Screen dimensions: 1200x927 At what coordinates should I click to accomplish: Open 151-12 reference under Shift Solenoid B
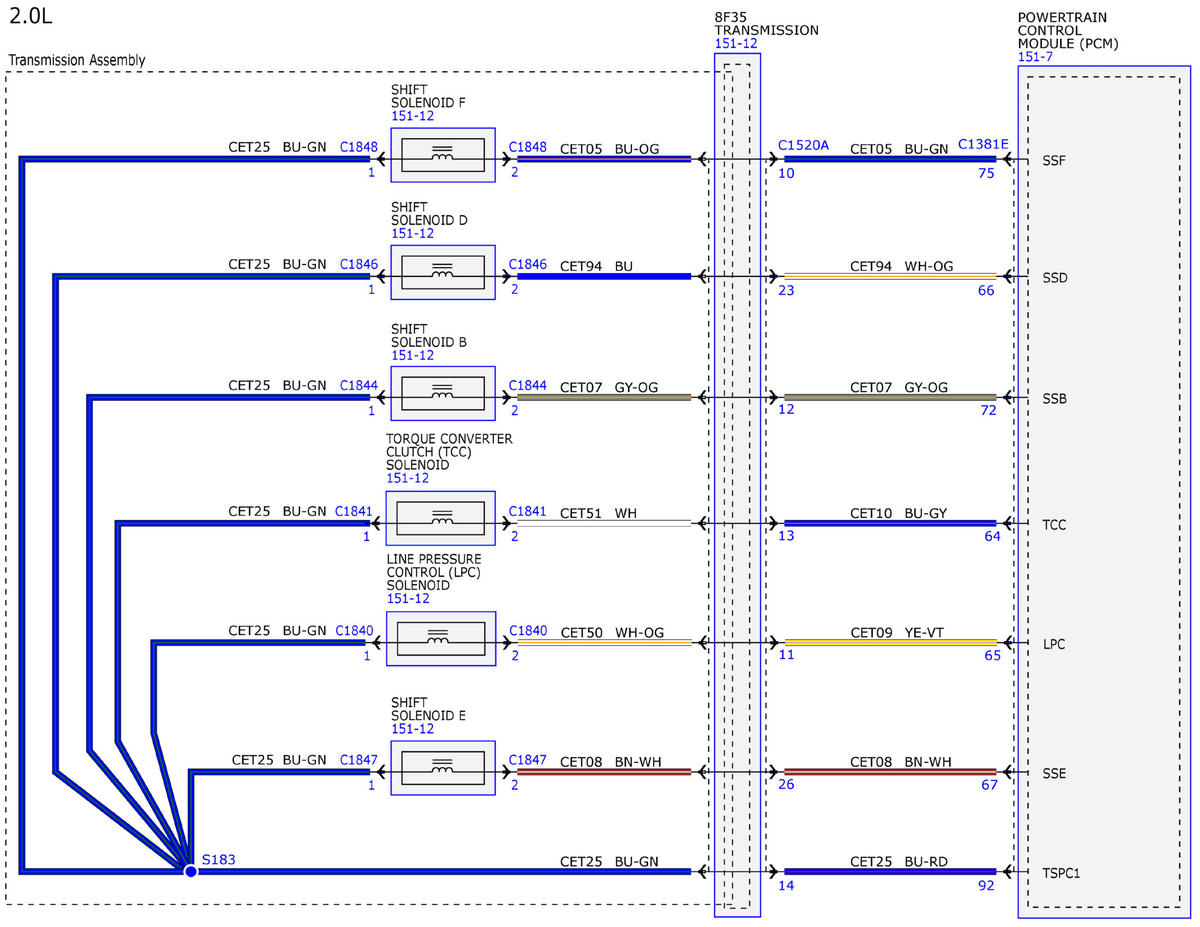(412, 355)
